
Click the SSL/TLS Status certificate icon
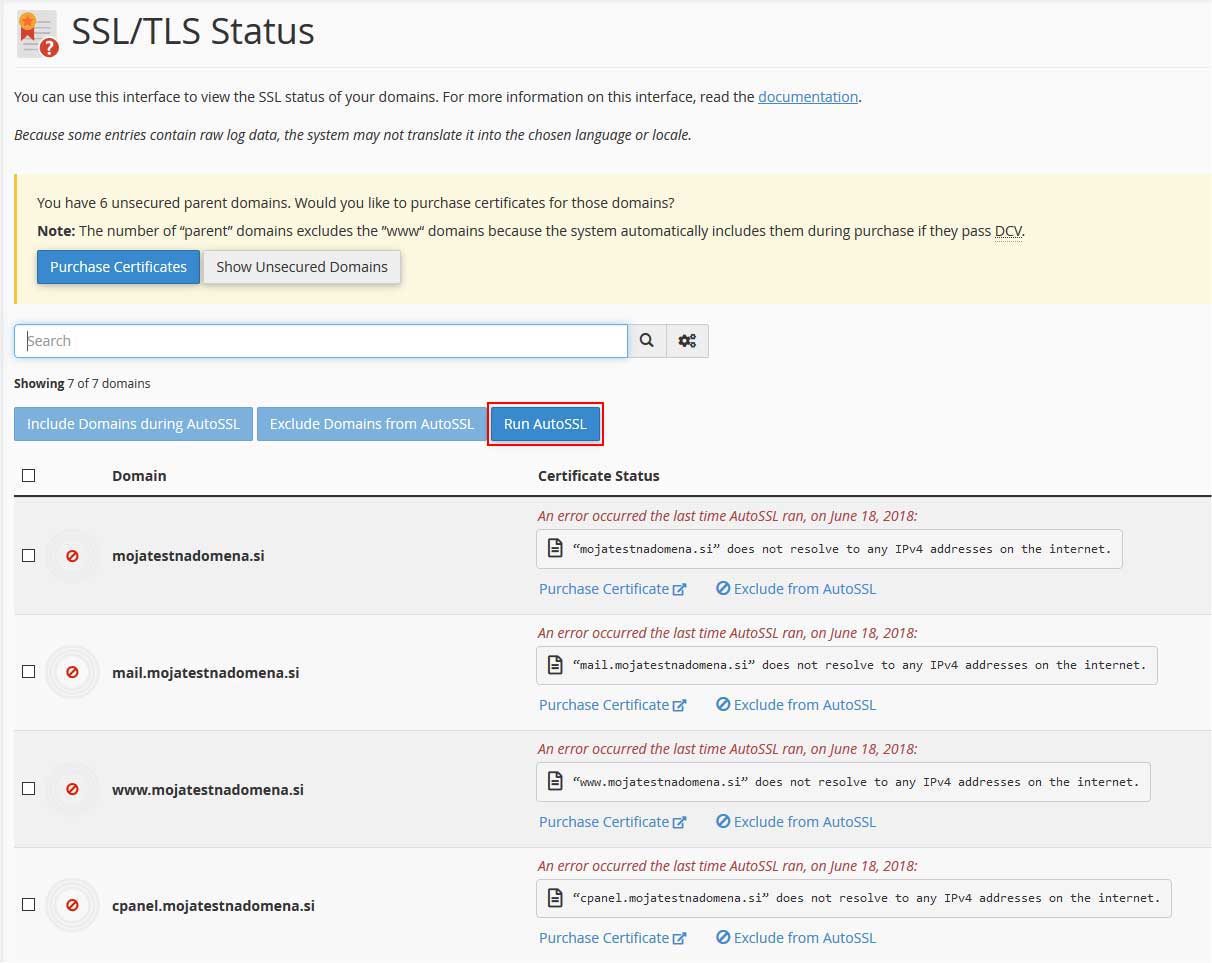38,34
